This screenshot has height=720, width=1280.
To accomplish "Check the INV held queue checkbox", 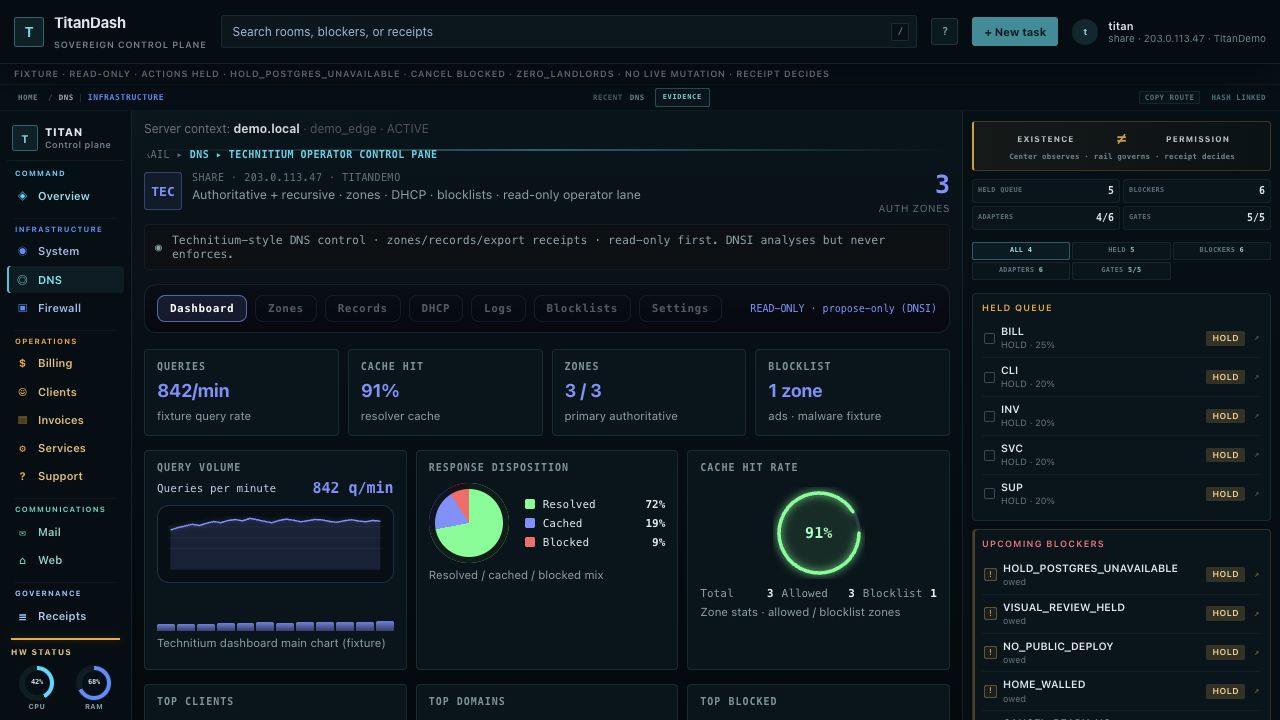I will click(x=989, y=416).
